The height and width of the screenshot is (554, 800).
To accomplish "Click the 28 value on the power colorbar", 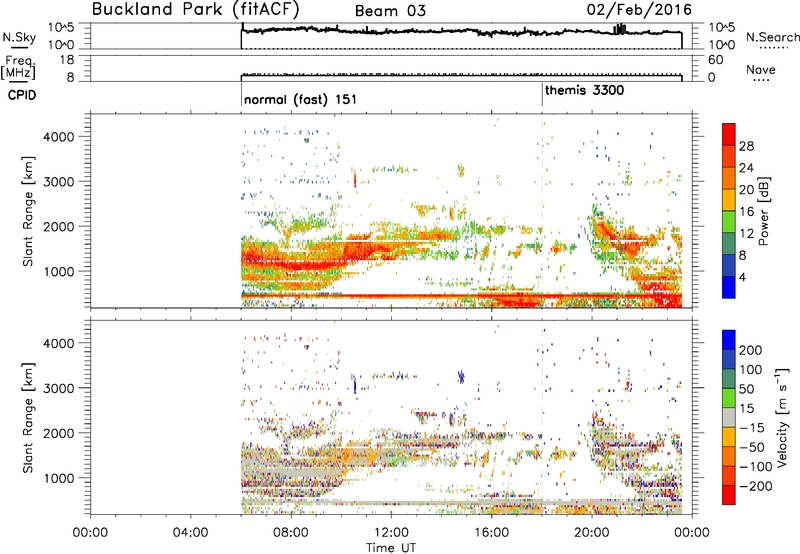I will coord(746,146).
